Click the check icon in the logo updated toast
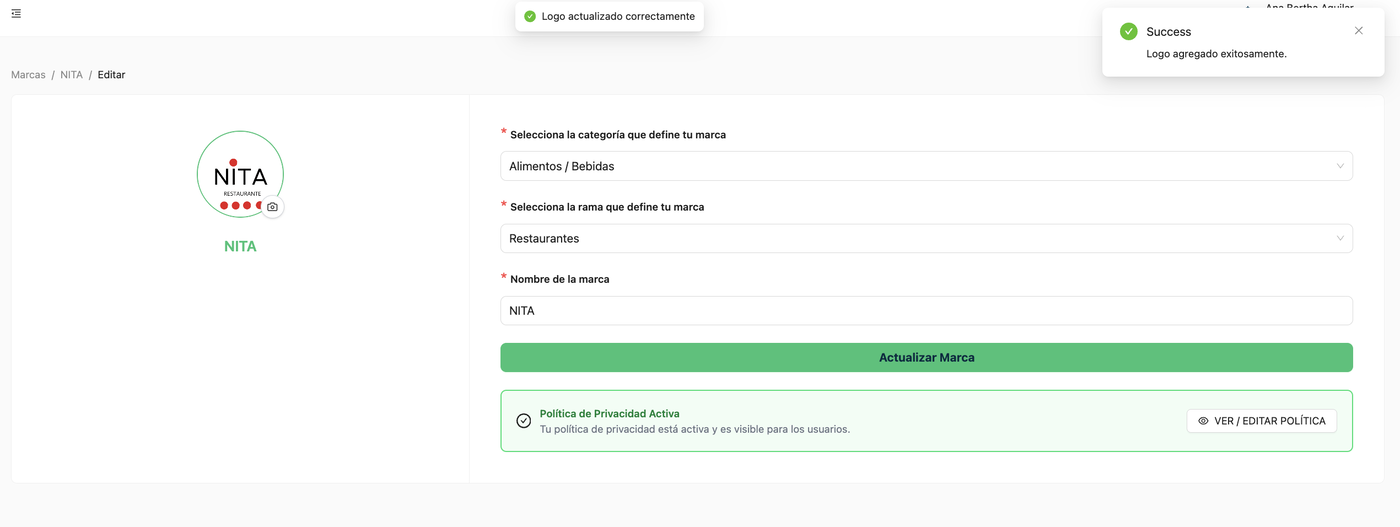The height and width of the screenshot is (527, 1400). click(530, 16)
